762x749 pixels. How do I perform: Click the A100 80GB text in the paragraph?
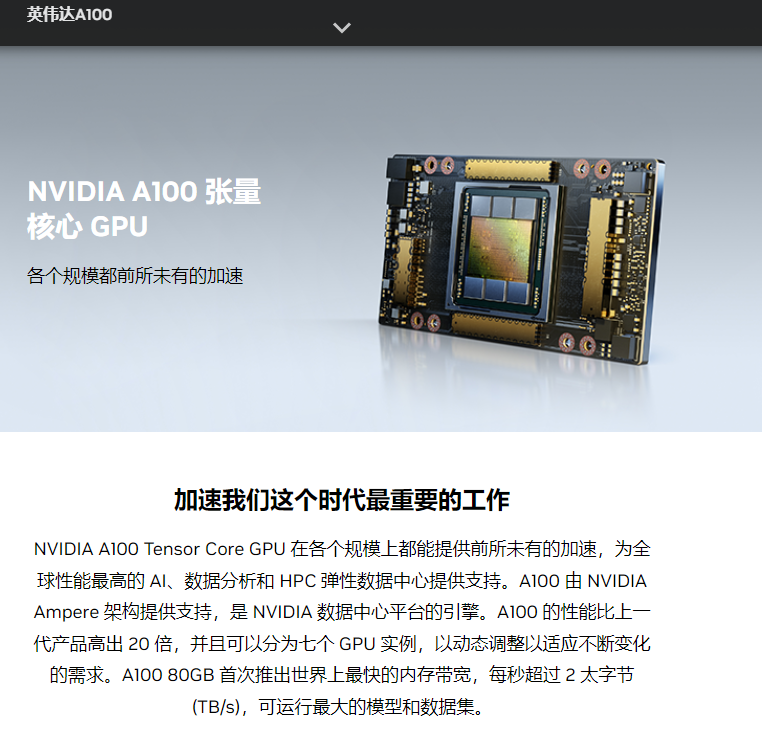click(x=168, y=675)
